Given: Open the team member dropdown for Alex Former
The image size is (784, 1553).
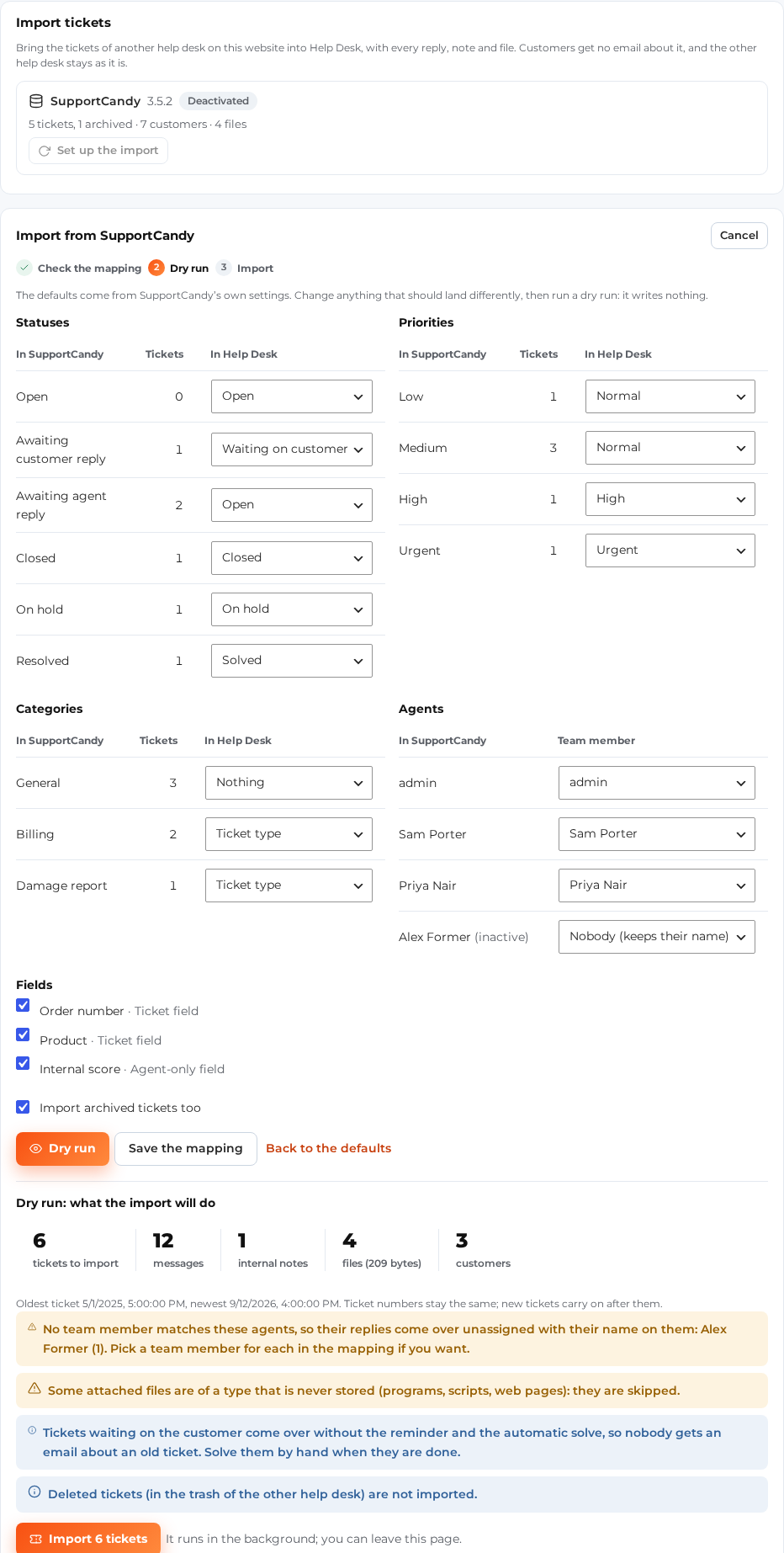Looking at the screenshot, I should 656,937.
